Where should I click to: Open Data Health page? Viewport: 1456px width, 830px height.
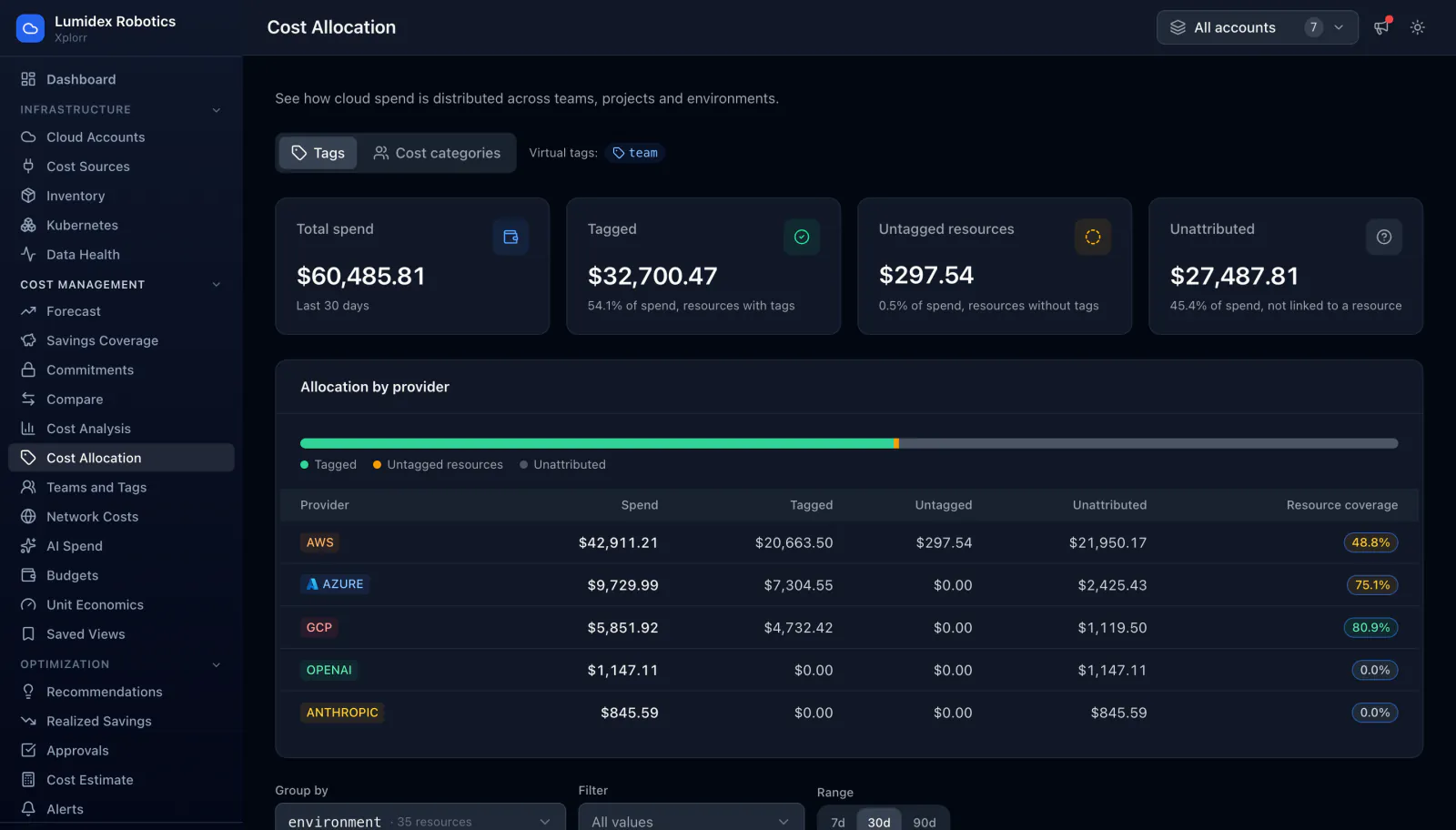[121, 255]
